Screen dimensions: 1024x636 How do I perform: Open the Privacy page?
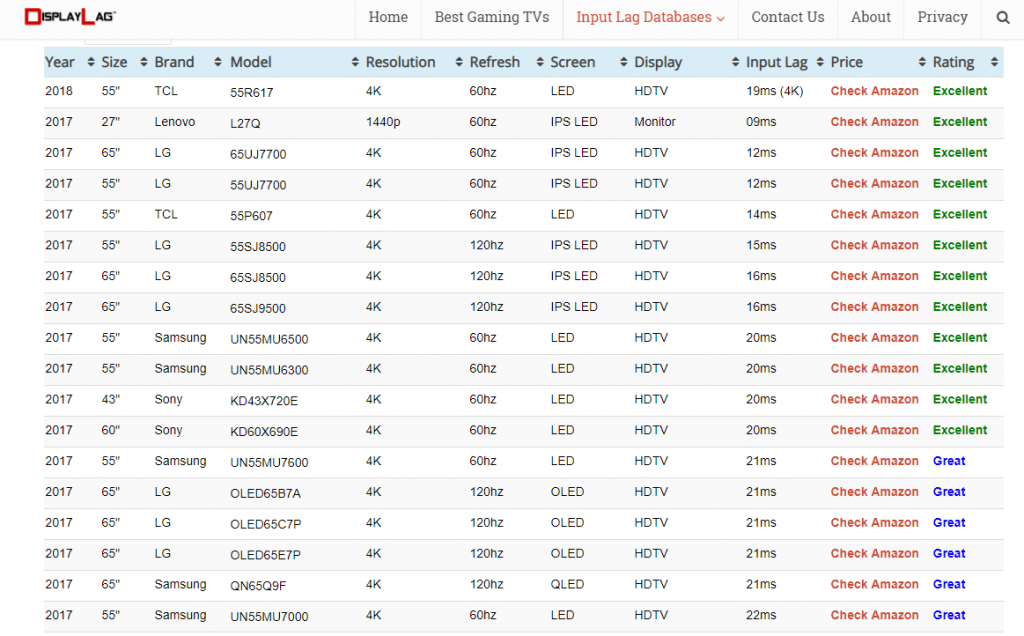942,17
